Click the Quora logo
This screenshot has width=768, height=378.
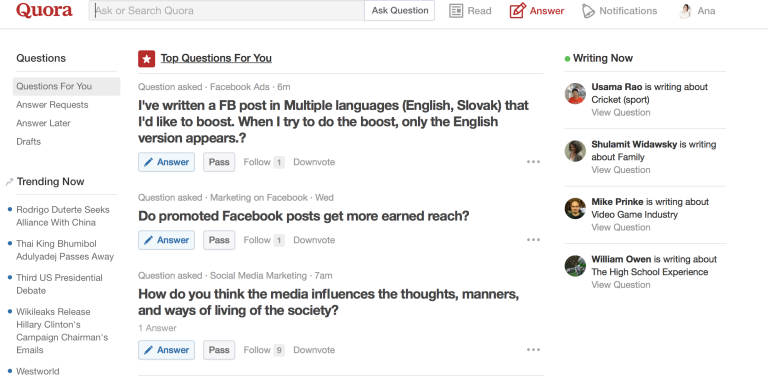[x=44, y=10]
